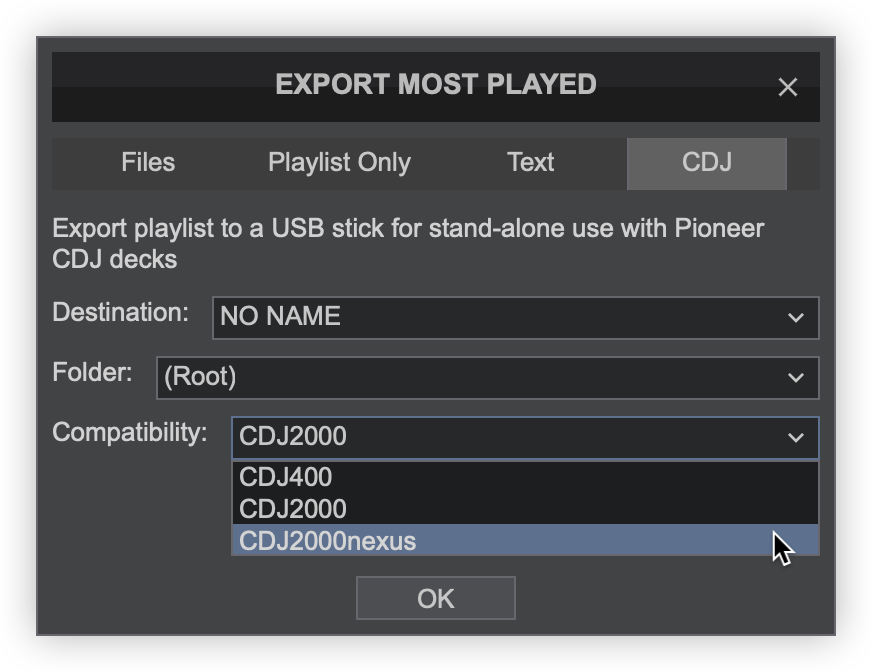The image size is (872, 672).
Task: Open the Playlist Only tab
Action: pyautogui.click(x=339, y=163)
